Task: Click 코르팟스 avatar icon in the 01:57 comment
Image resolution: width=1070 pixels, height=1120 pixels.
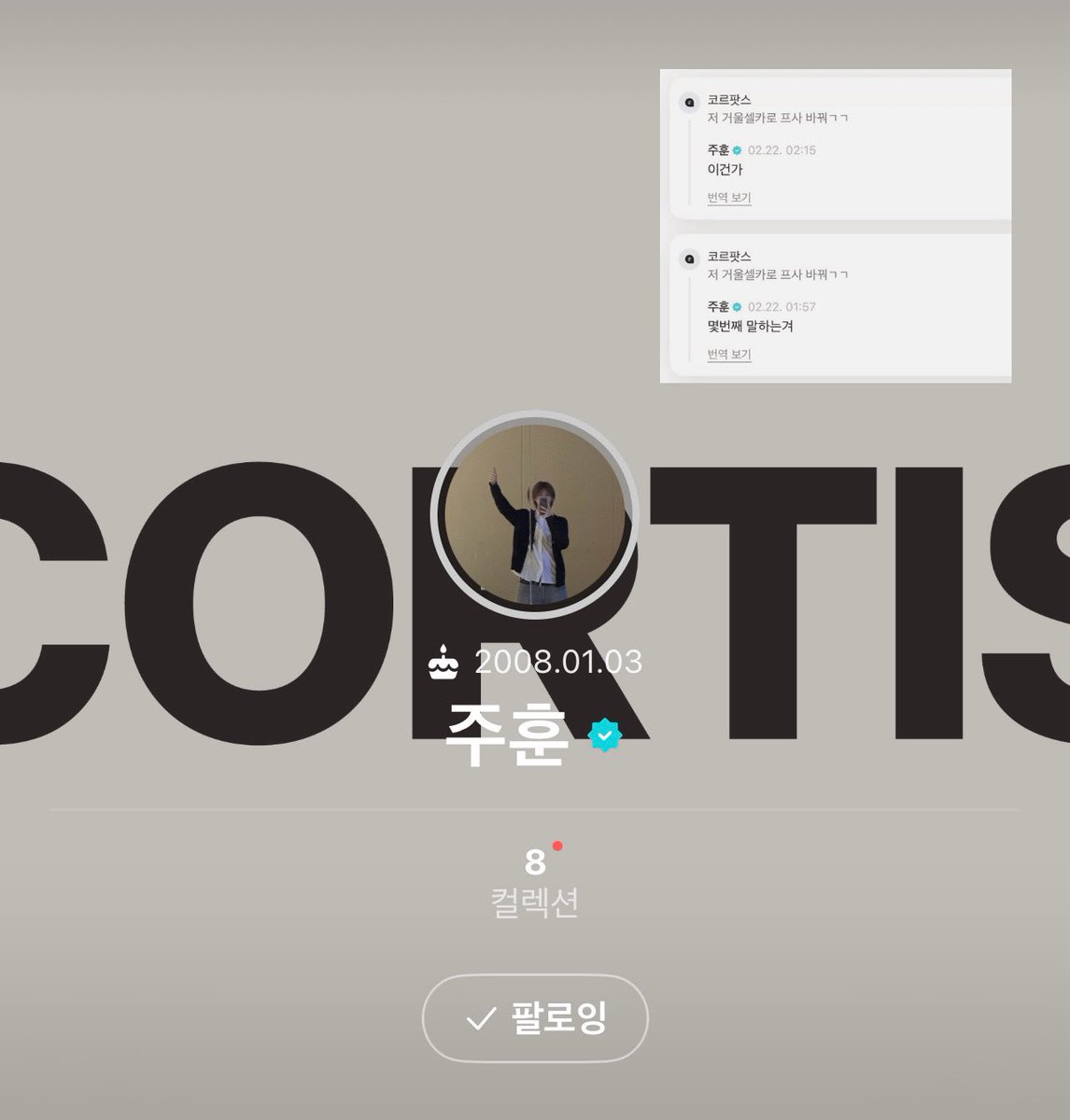Action: pyautogui.click(x=689, y=259)
